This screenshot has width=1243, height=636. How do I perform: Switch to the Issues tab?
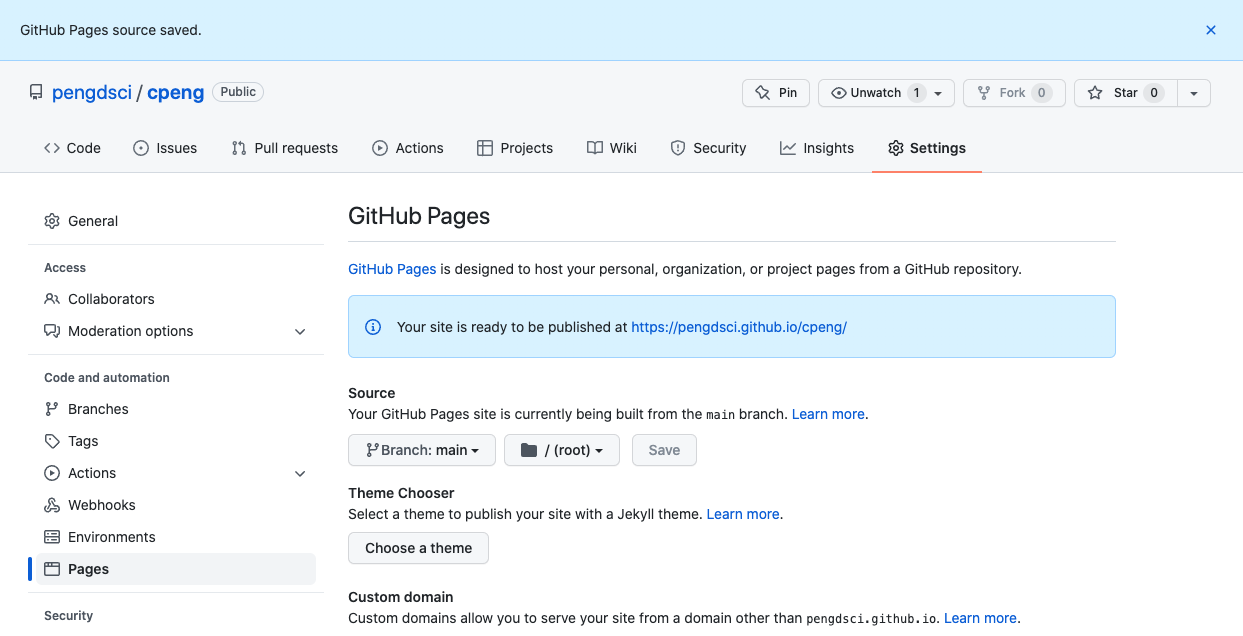[165, 148]
